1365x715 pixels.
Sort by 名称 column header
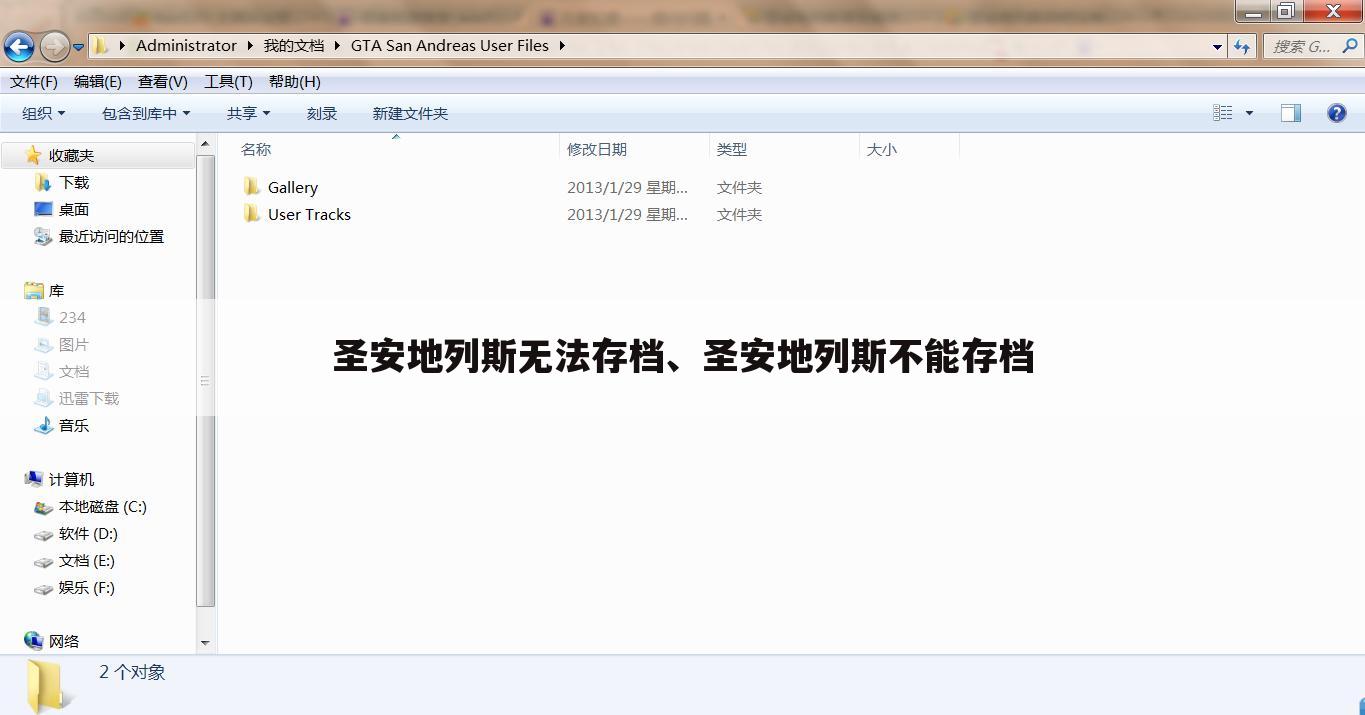(x=256, y=149)
